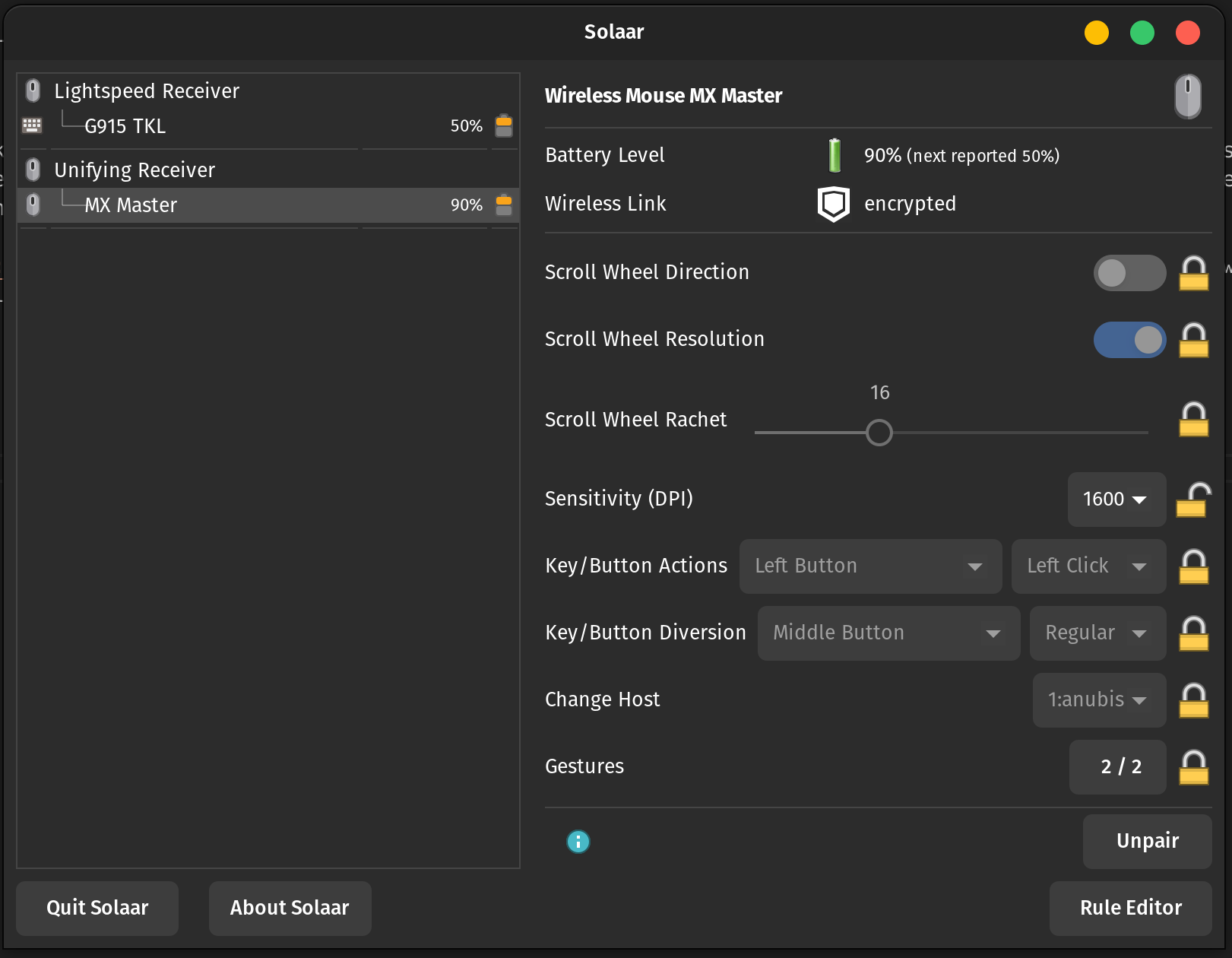
Task: Click the 'Wireless Link' label
Action: [606, 204]
